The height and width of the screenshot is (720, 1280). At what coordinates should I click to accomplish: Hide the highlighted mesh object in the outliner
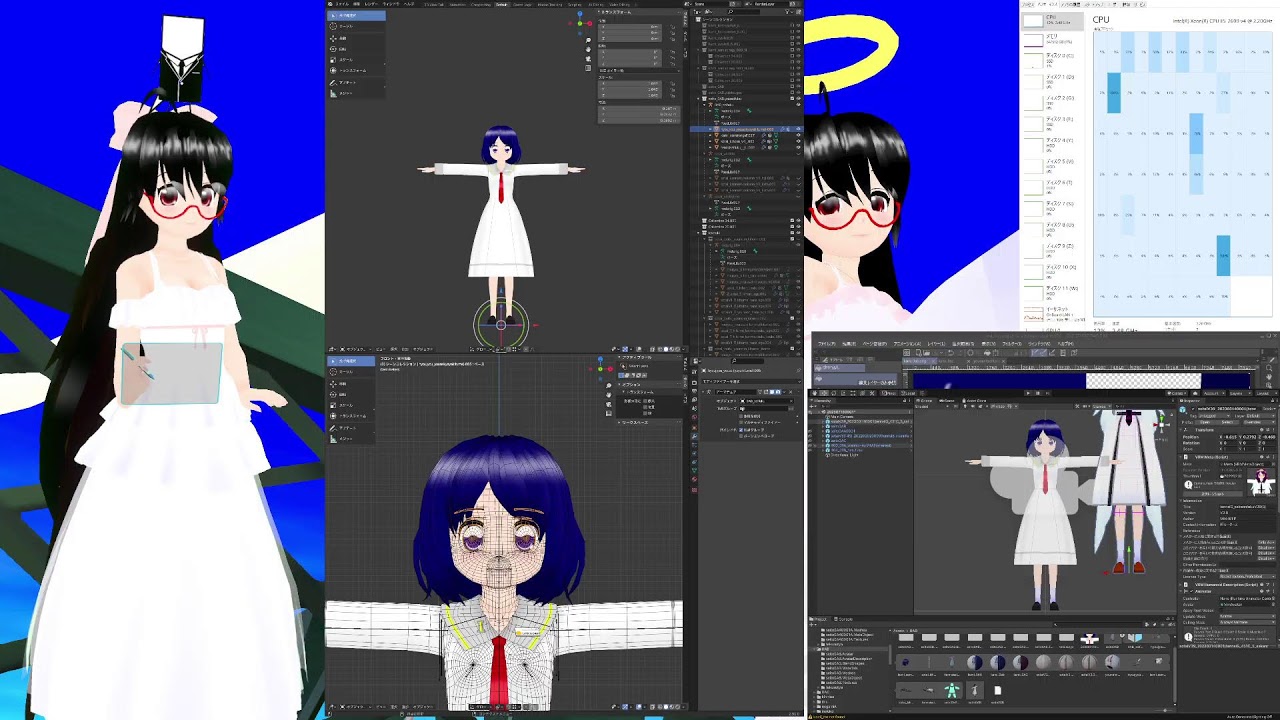point(798,129)
